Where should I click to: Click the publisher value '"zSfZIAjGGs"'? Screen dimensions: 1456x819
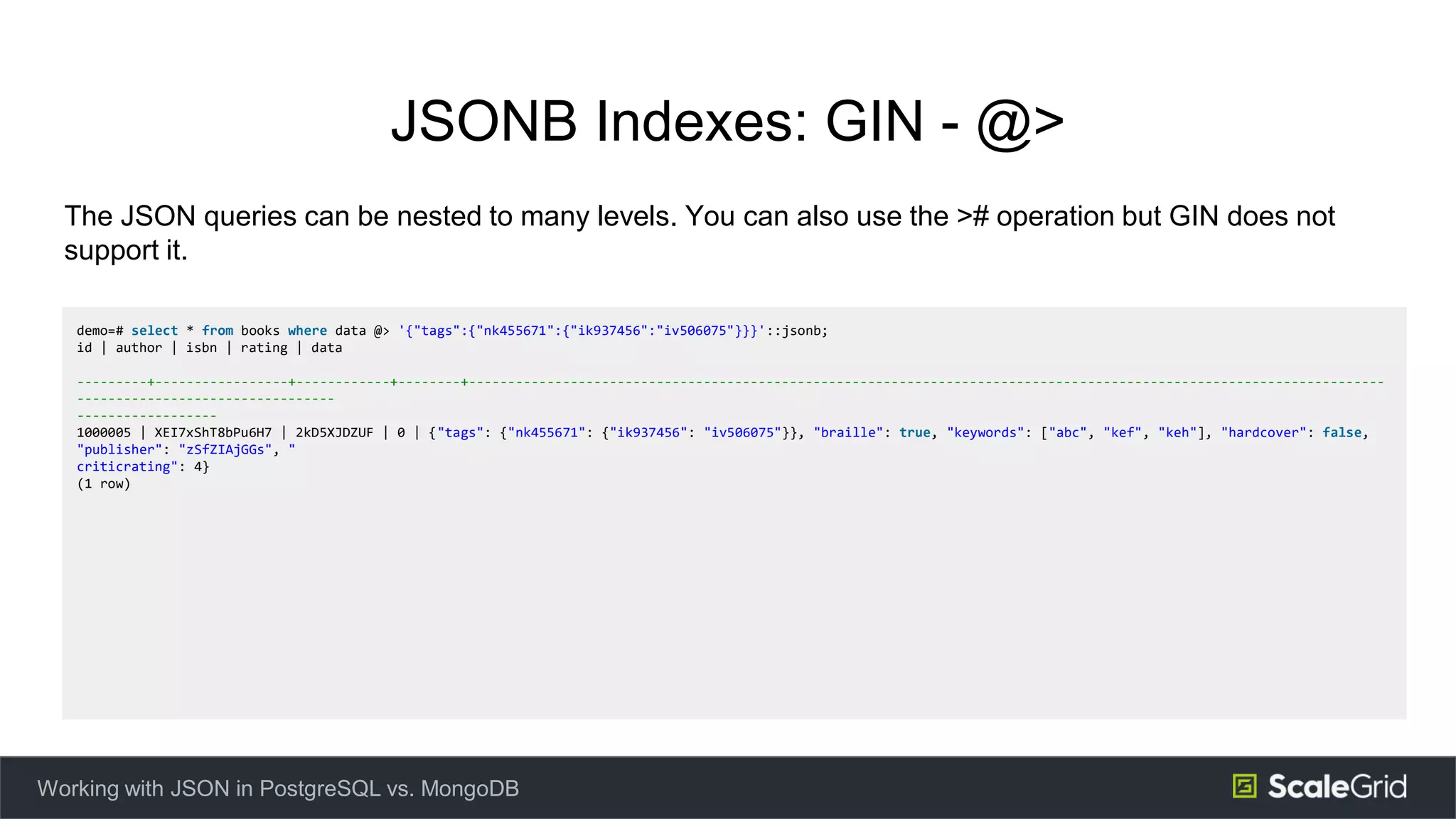coord(225,449)
